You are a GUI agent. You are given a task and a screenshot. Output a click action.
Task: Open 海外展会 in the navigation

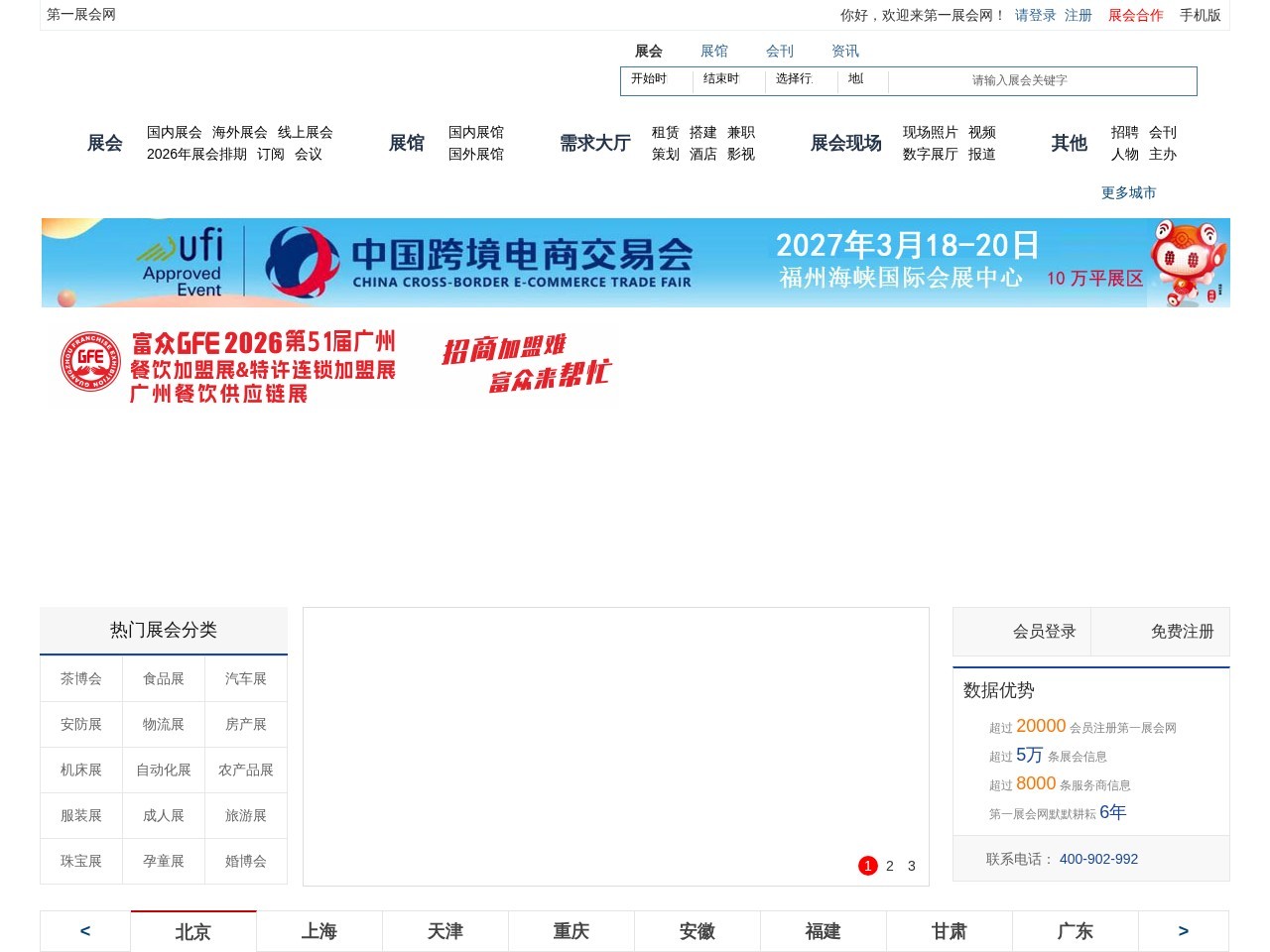(240, 132)
